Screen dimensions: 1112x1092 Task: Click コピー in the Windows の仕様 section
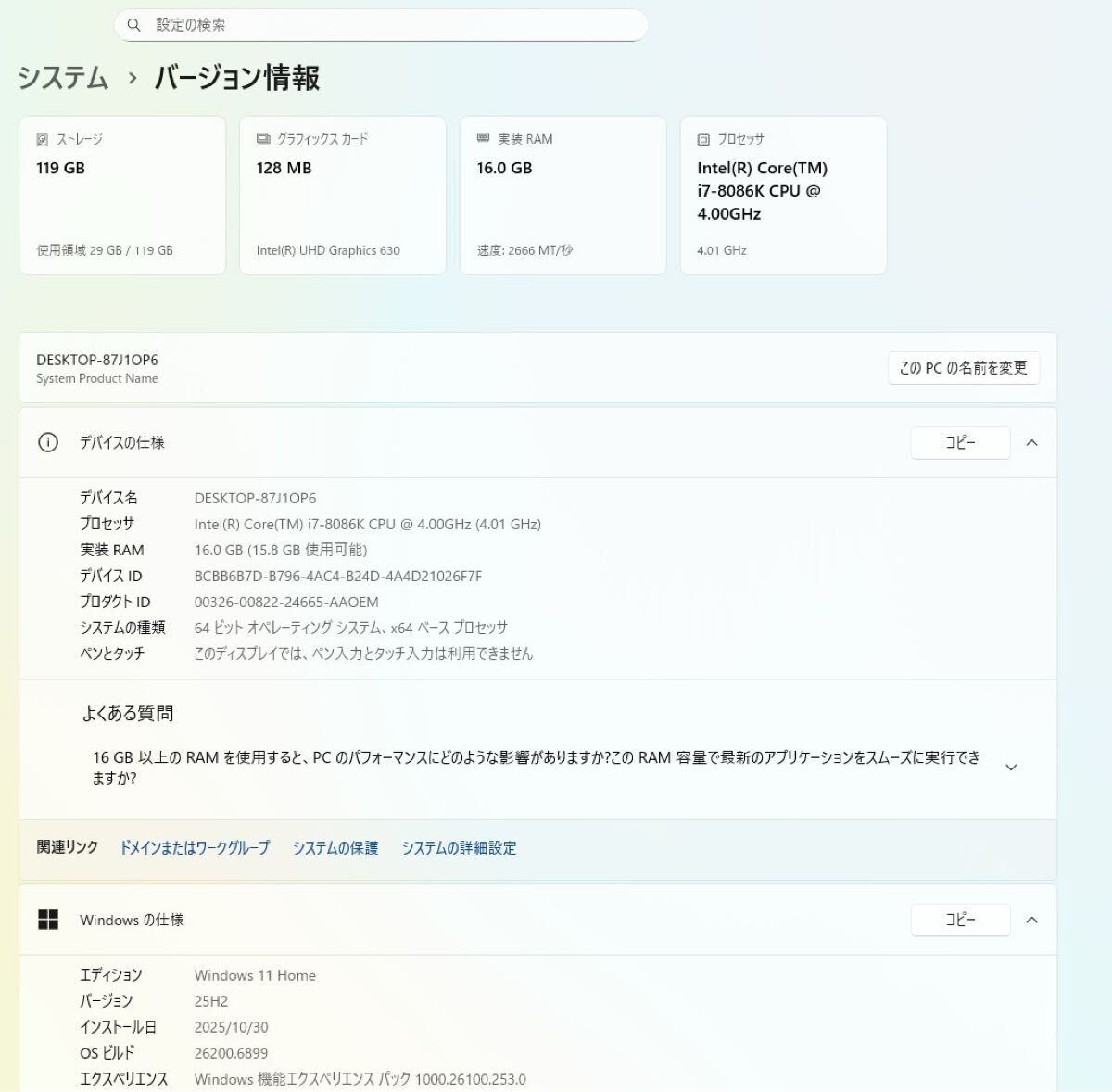click(960, 920)
